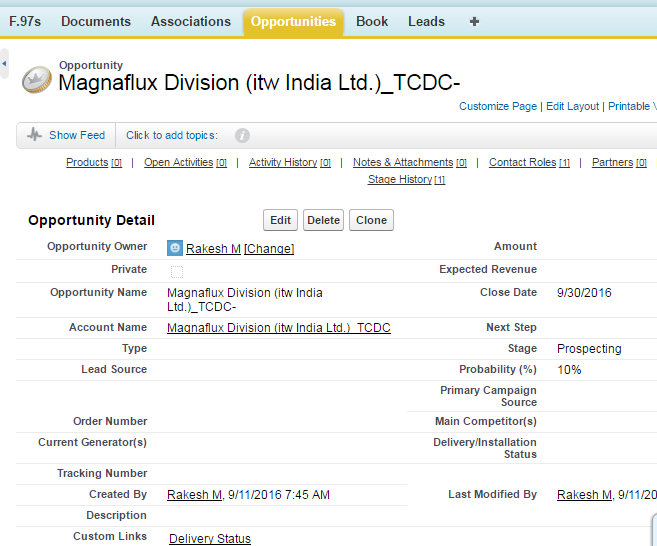This screenshot has width=657, height=546.
Task: Open the Edit Layout link
Action: [x=572, y=106]
